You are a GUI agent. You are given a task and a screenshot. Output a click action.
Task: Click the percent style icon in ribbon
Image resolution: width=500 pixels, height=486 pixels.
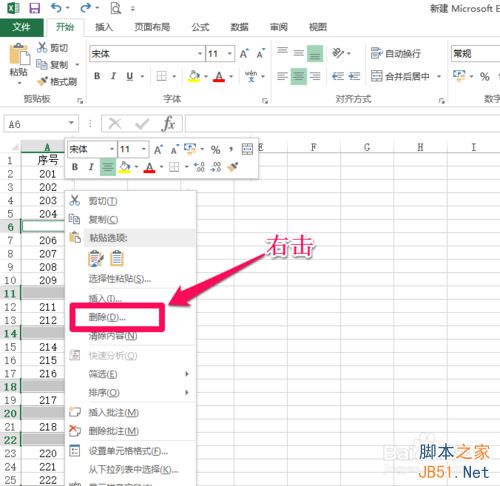484,77
